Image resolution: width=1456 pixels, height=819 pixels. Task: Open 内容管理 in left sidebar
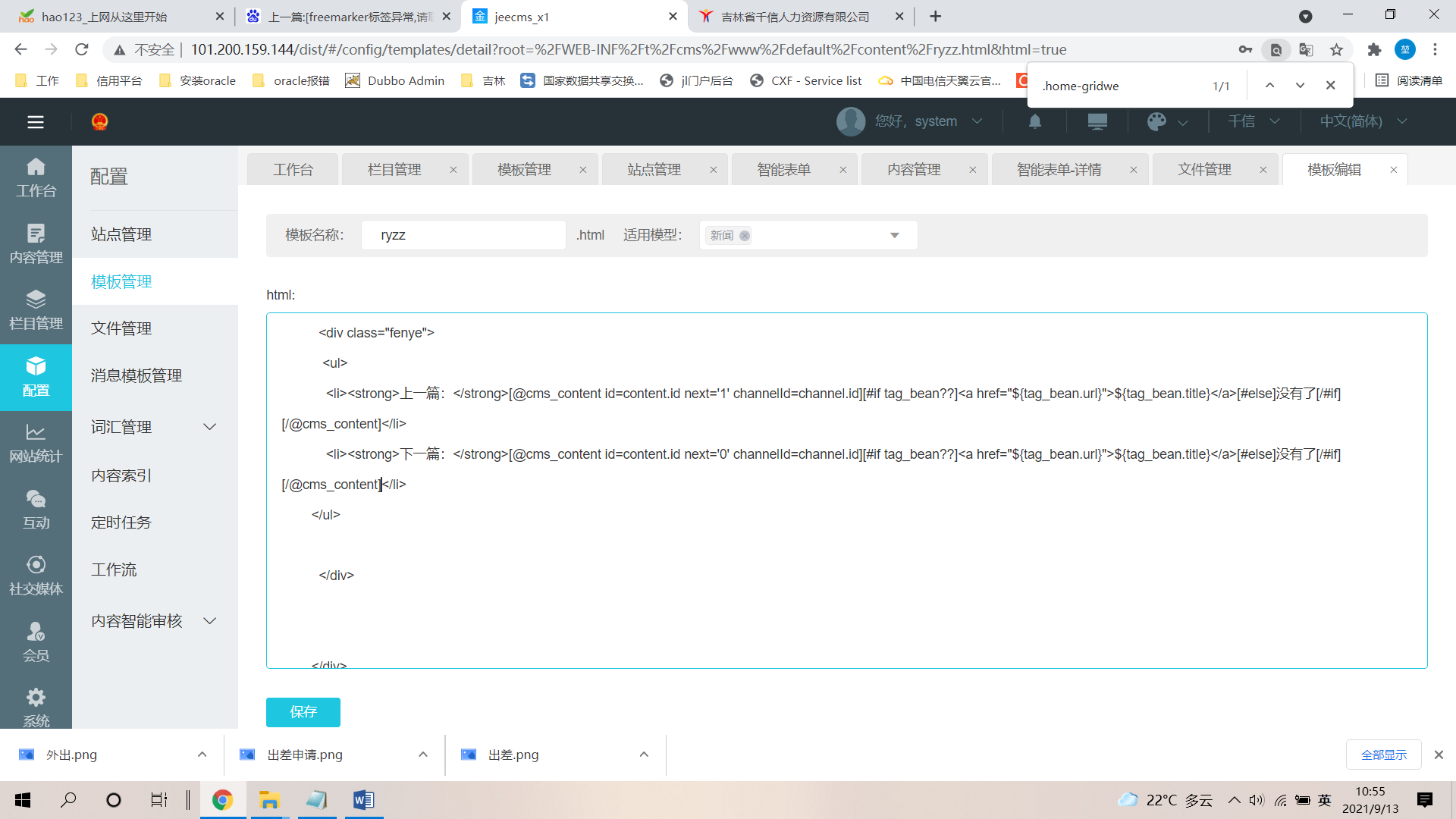click(36, 243)
